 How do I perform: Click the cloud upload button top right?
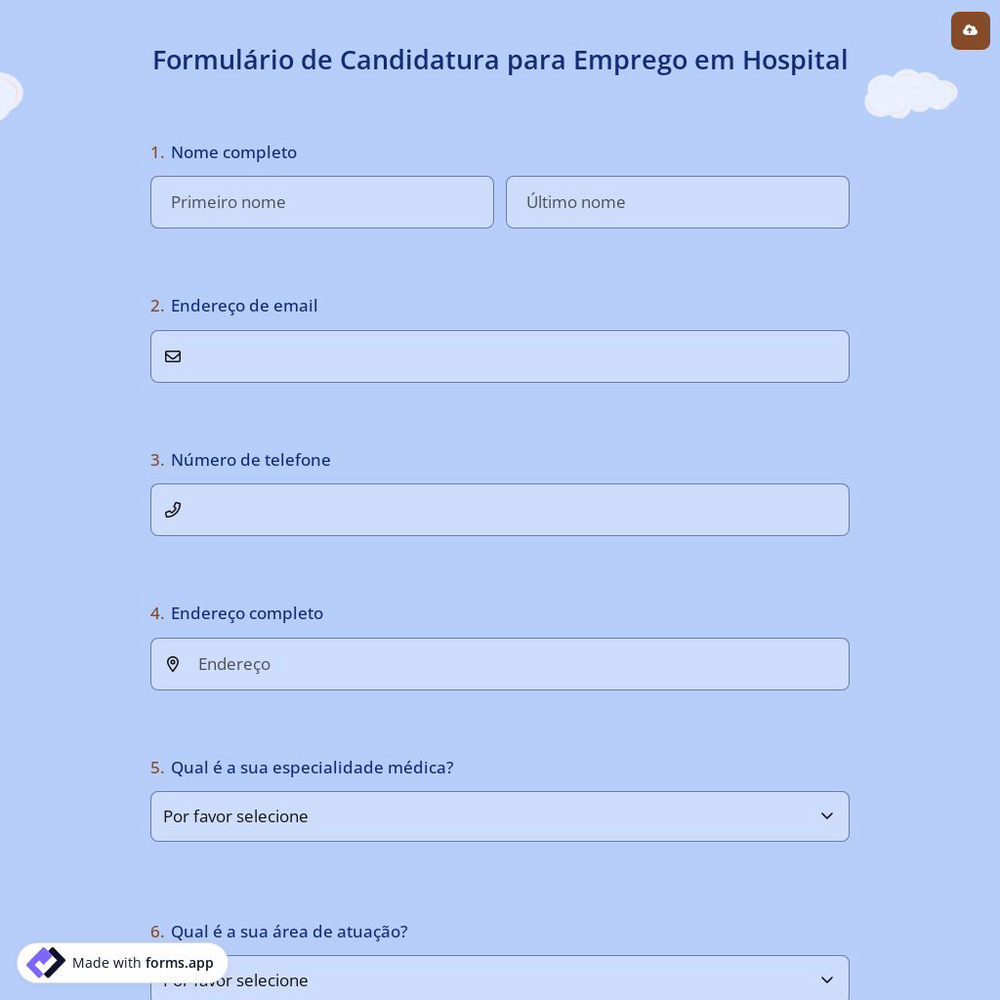click(970, 30)
